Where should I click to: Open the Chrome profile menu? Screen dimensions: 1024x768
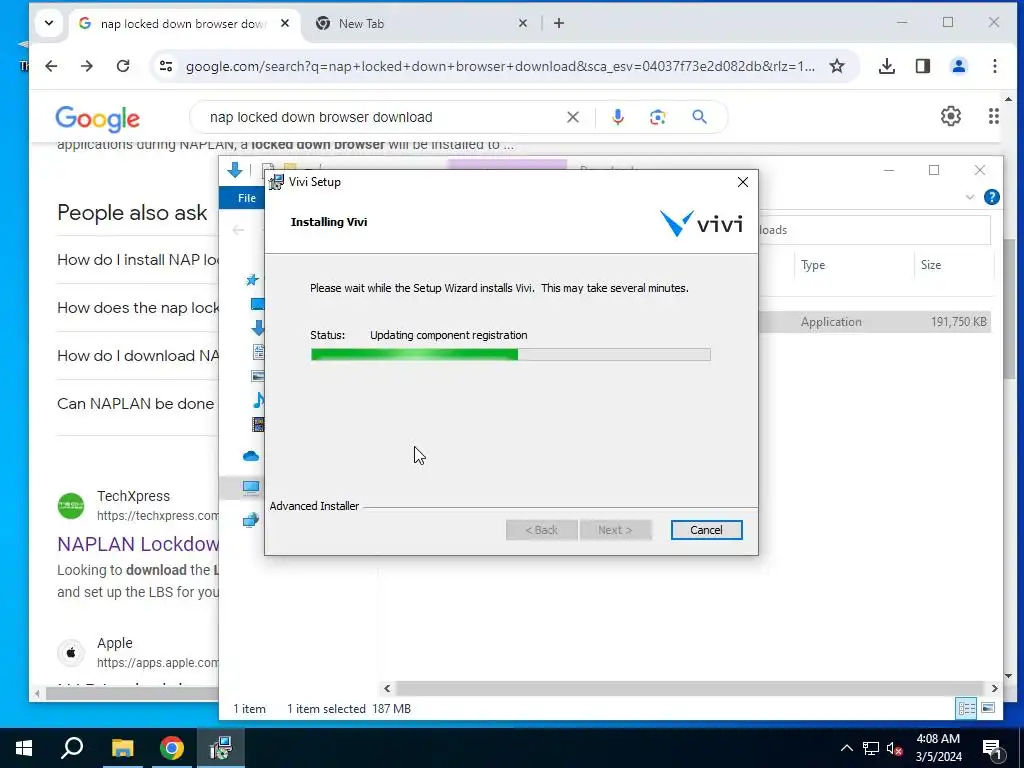pos(958,66)
